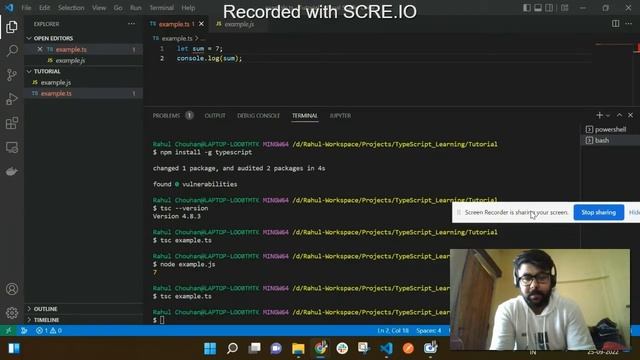
Task: Open the Run and Debug view
Action: (12, 99)
